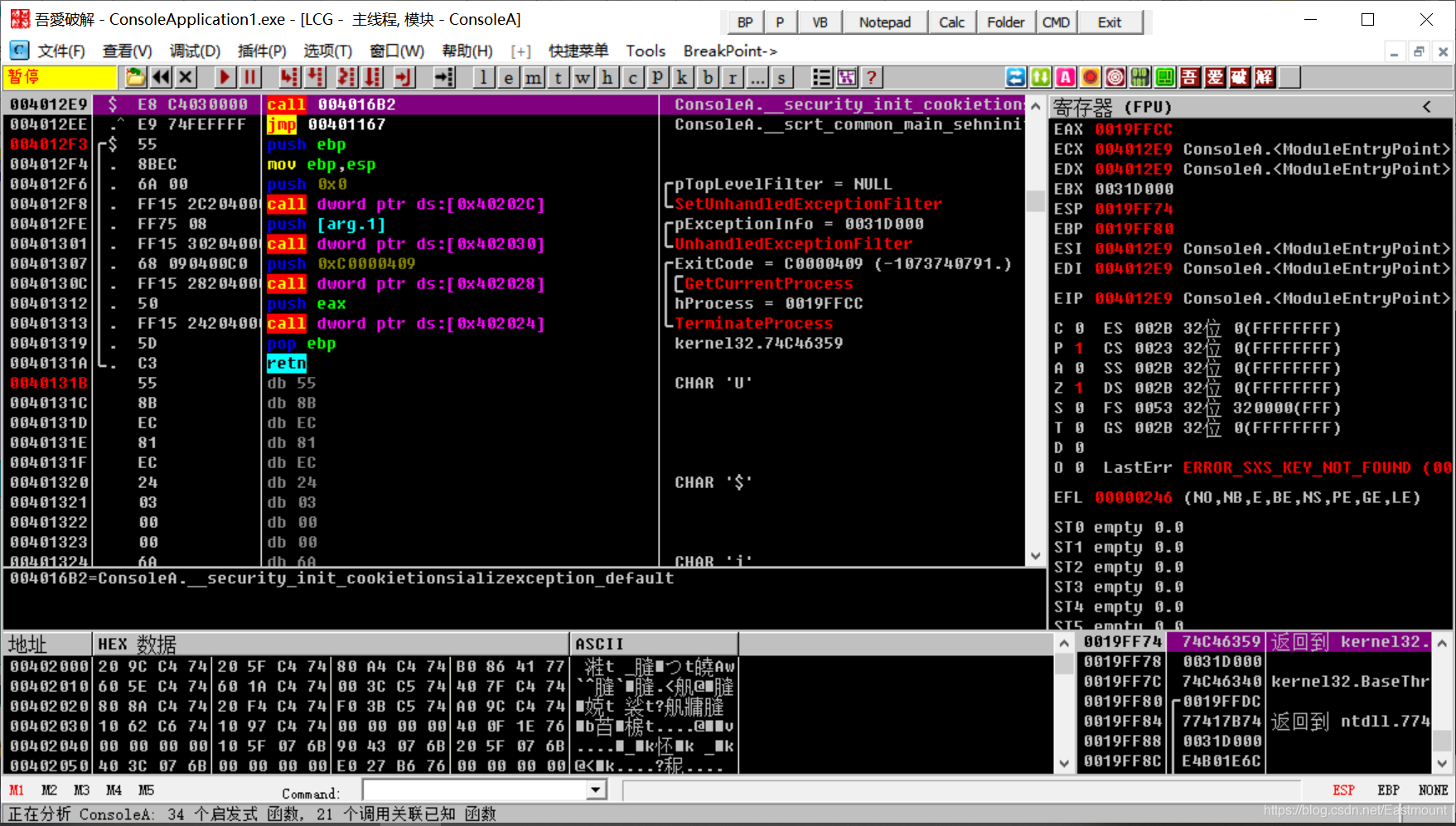The width and height of the screenshot is (1456, 826).
Task: Open the BreakPoint-> menu
Action: (x=730, y=51)
